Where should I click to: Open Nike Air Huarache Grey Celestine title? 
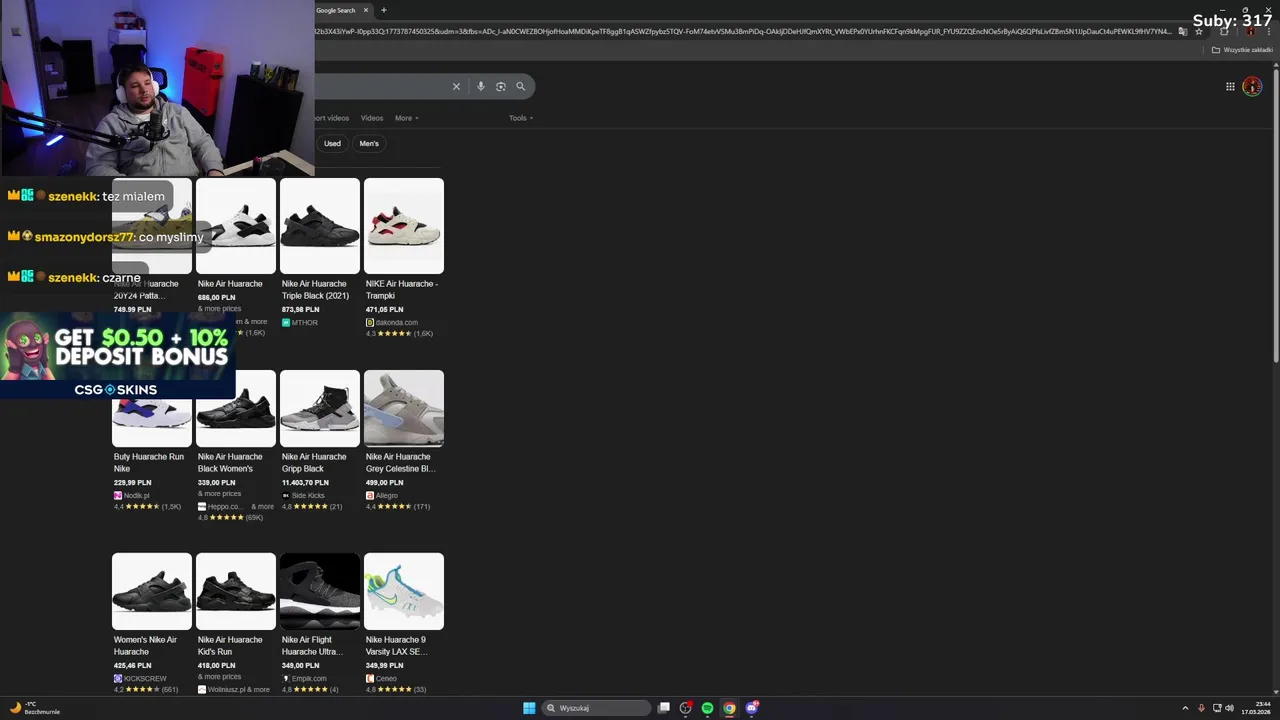(x=400, y=463)
